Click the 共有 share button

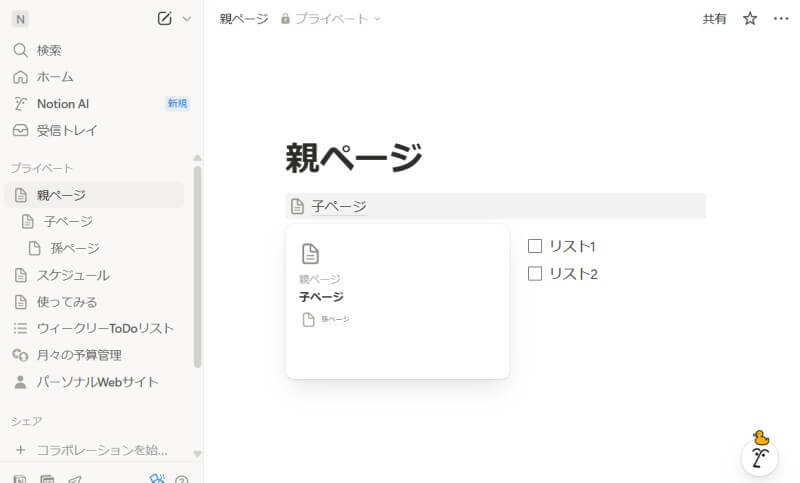(x=714, y=19)
